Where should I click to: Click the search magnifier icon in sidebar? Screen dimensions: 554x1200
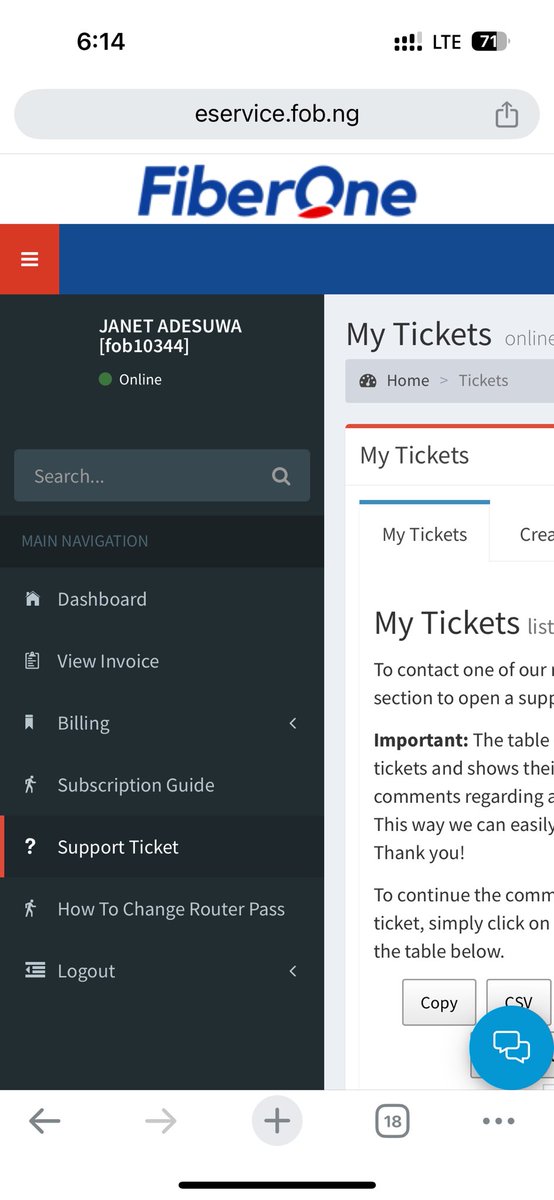281,476
